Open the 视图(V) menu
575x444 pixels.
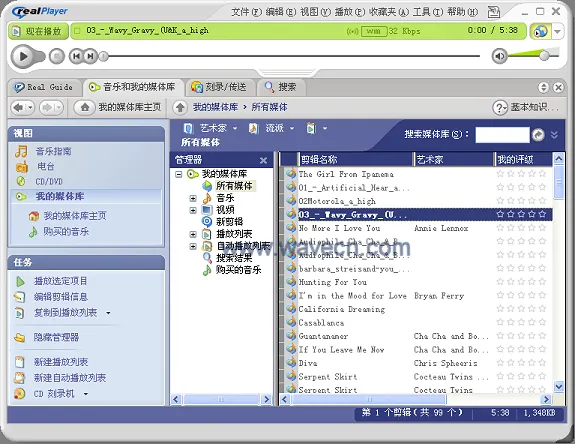pos(315,12)
